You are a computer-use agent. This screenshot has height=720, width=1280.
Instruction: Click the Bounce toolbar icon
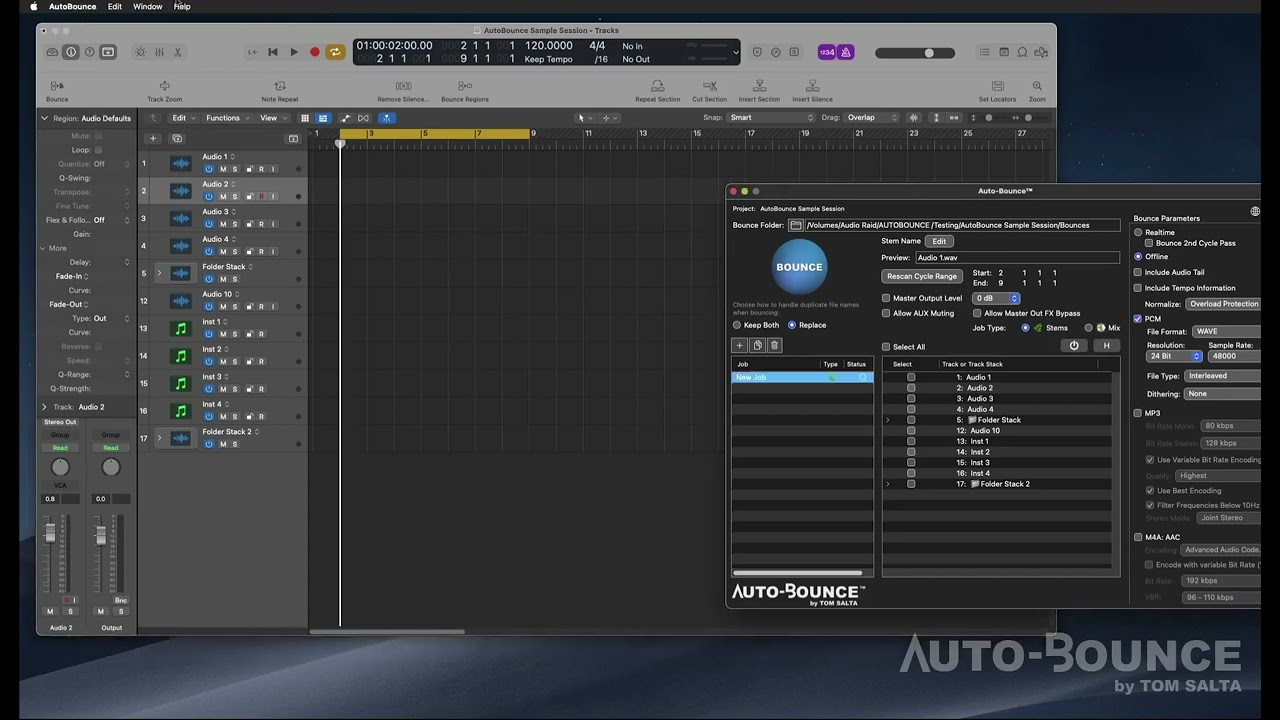57,86
